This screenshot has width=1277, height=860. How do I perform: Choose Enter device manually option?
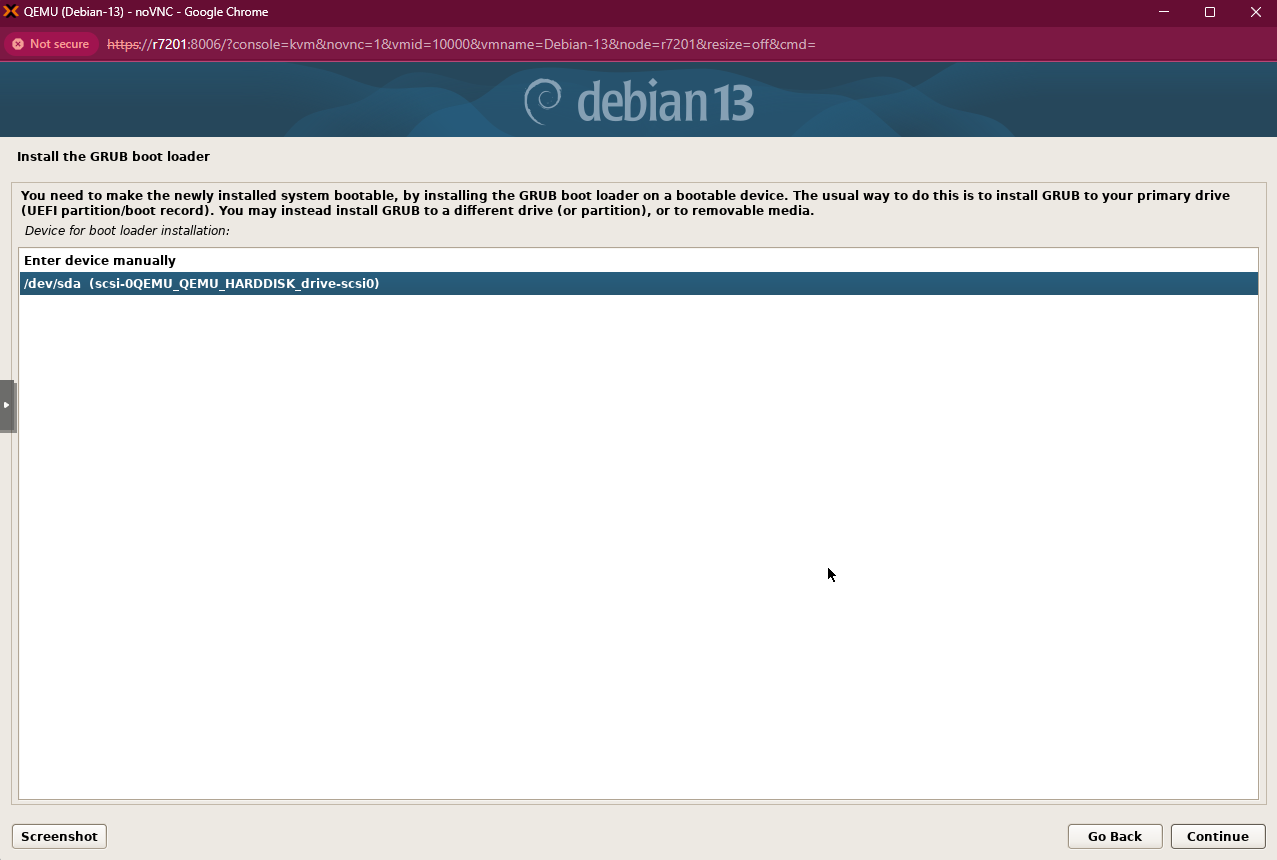tap(100, 261)
